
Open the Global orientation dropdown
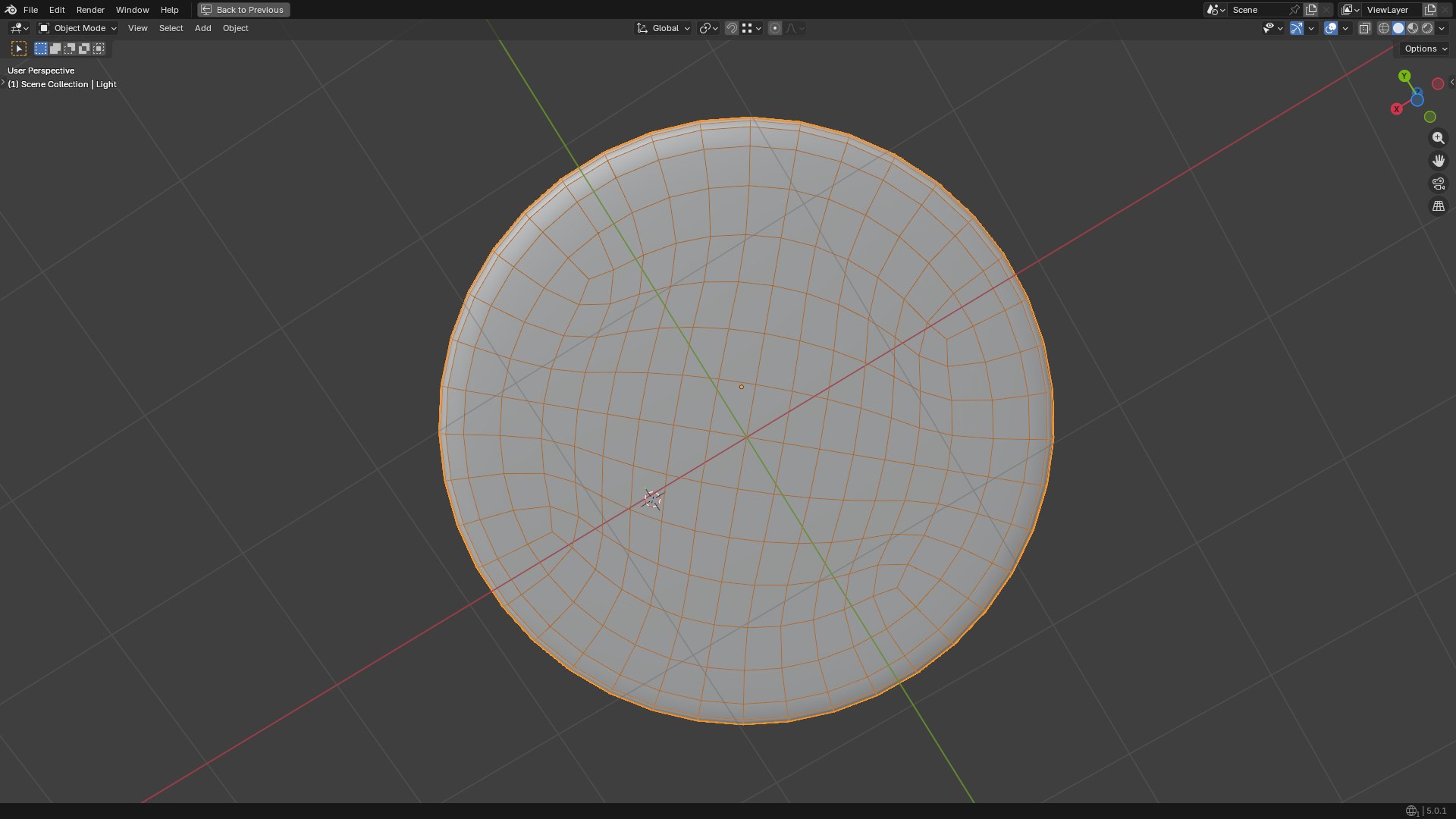pos(664,28)
